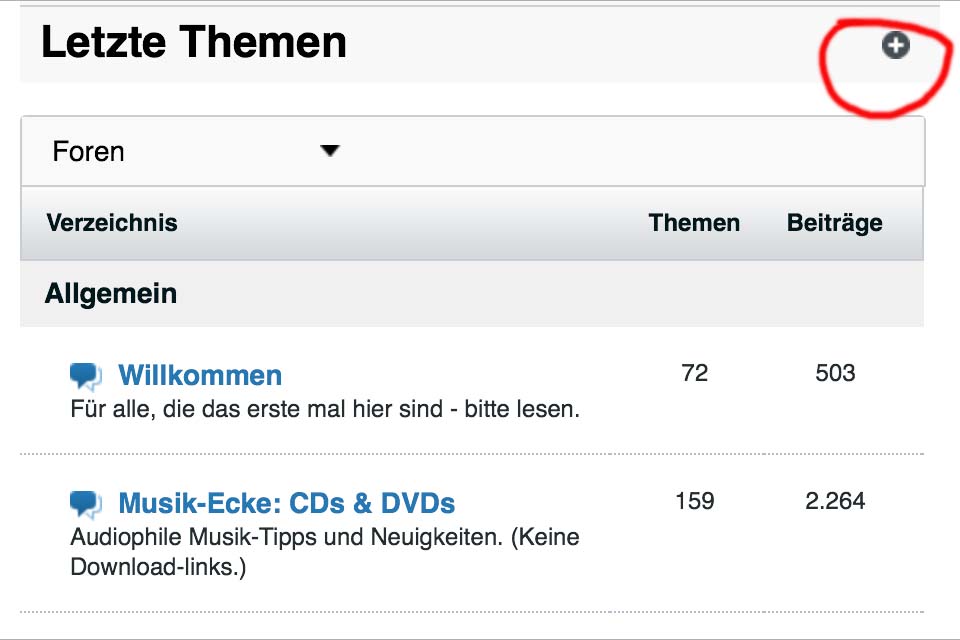Viewport: 960px width, 640px height.
Task: Click the Beiträge column header
Action: click(834, 223)
